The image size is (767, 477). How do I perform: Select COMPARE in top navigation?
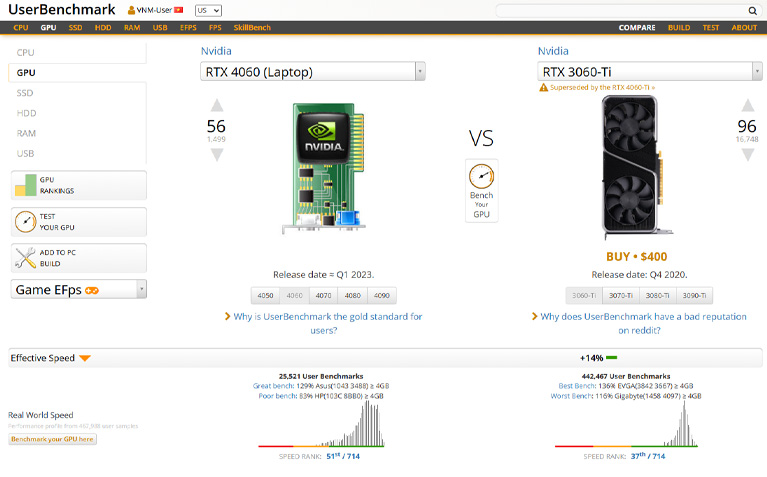637,28
